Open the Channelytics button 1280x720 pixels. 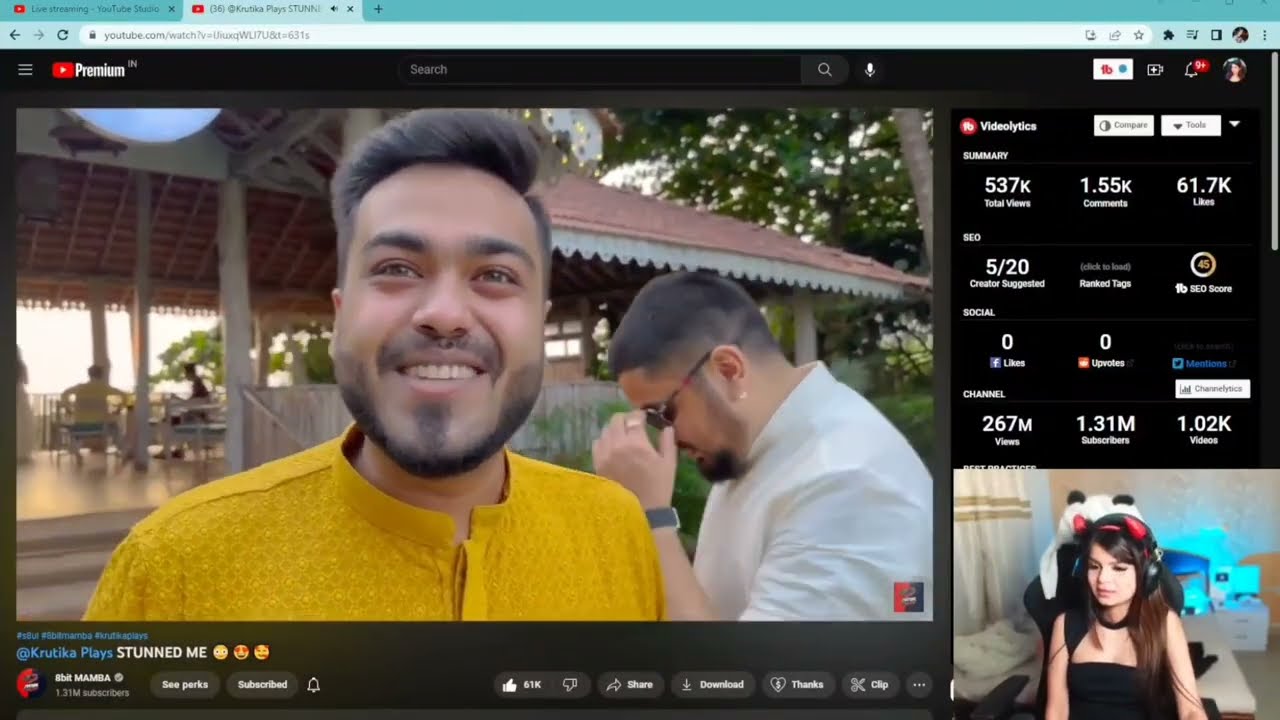[1212, 389]
